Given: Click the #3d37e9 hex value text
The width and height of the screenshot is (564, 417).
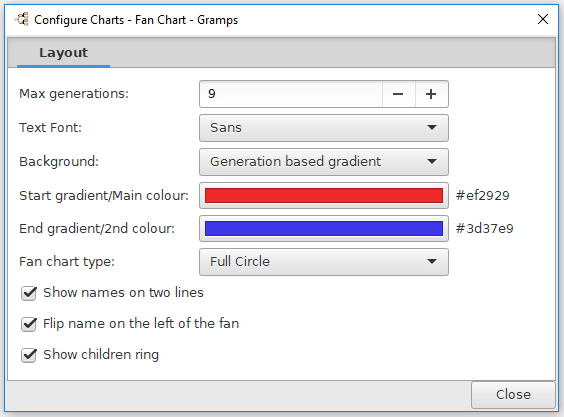Looking at the screenshot, I should pyautogui.click(x=484, y=229).
